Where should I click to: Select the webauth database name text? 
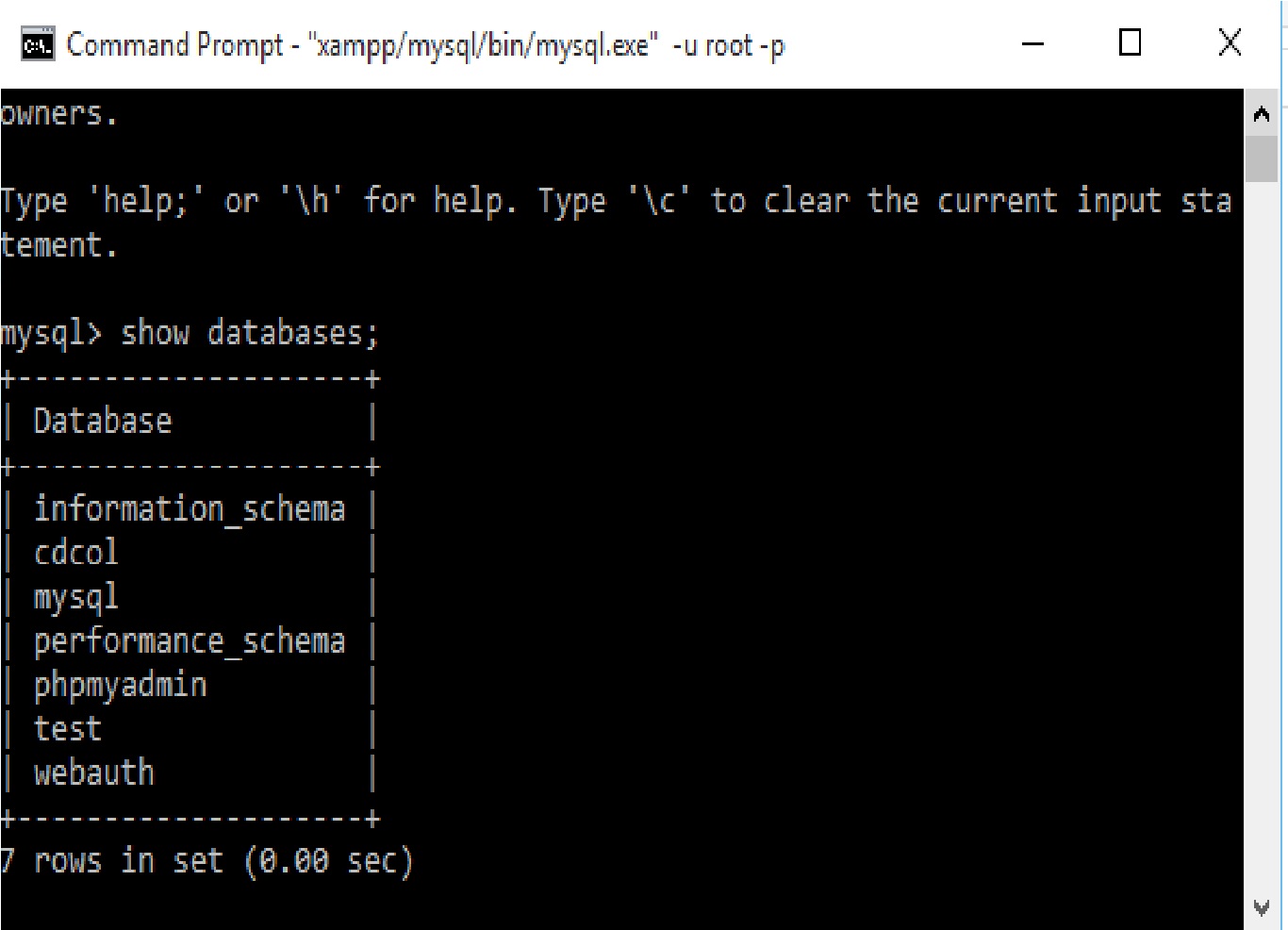point(93,771)
